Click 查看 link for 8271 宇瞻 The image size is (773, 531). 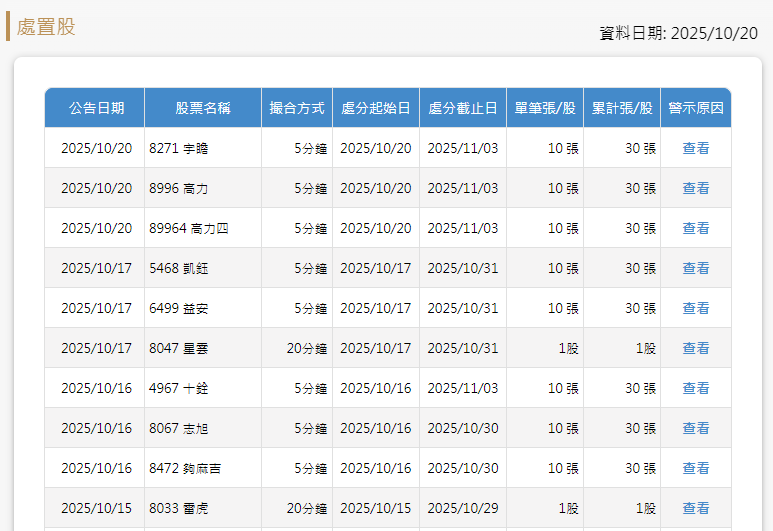tap(695, 148)
